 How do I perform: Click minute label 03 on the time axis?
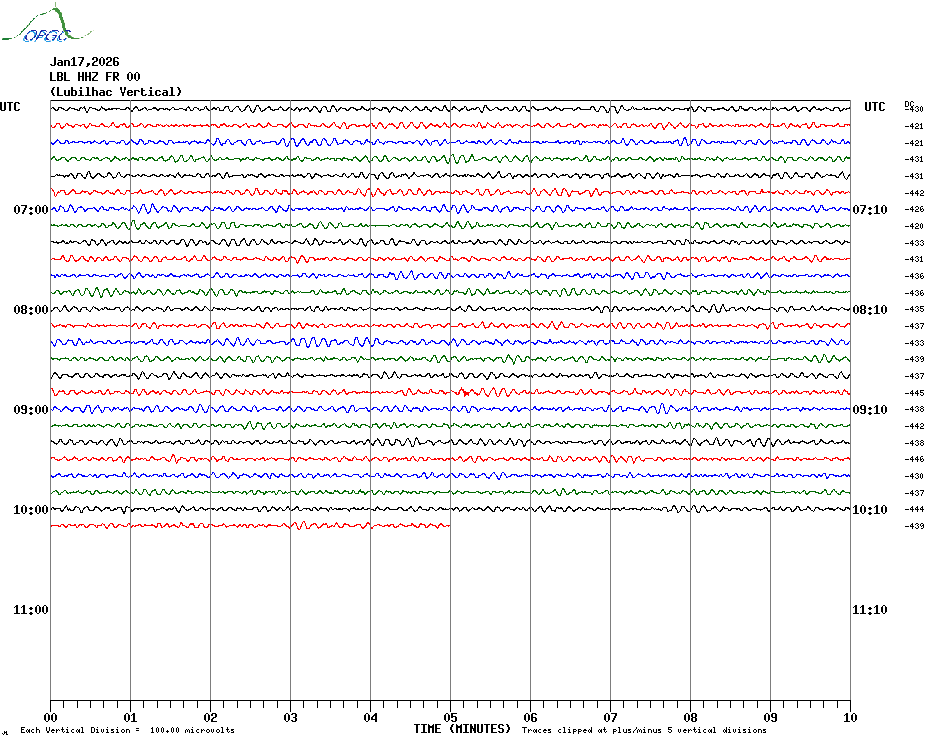point(291,718)
